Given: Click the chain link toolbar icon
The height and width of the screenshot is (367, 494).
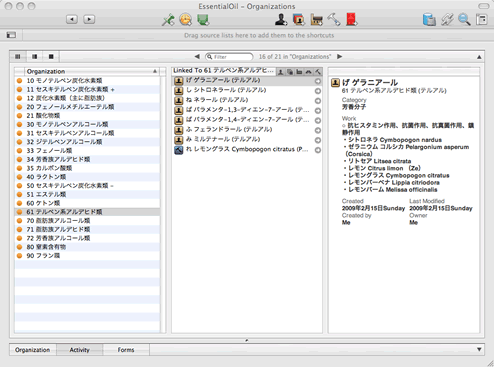Looking at the screenshot, I should [x=447, y=20].
